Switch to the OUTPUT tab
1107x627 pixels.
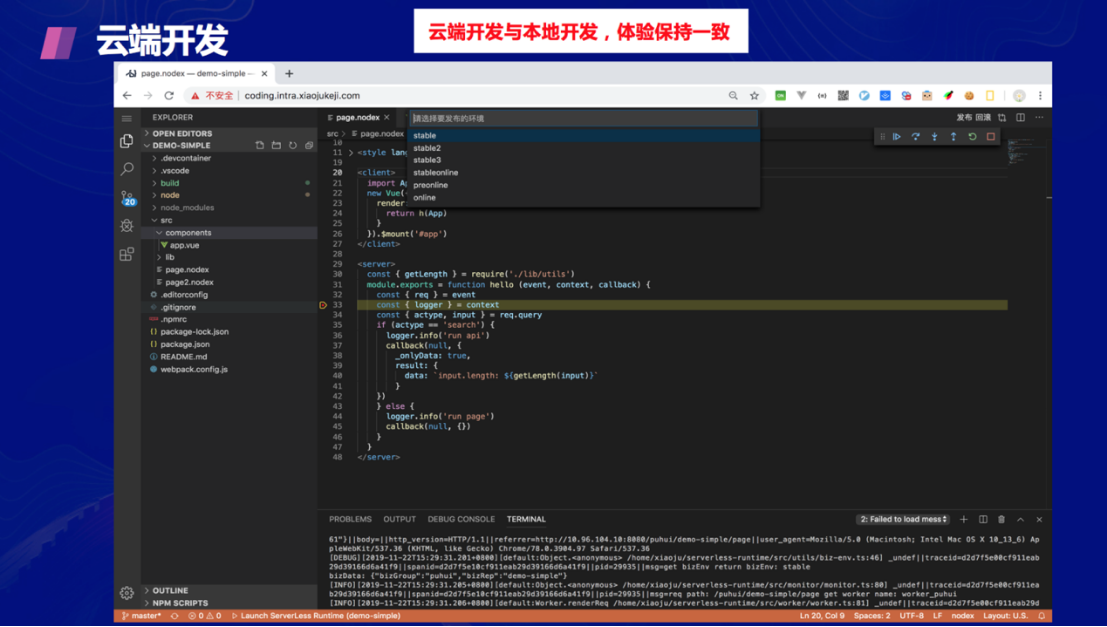(400, 520)
